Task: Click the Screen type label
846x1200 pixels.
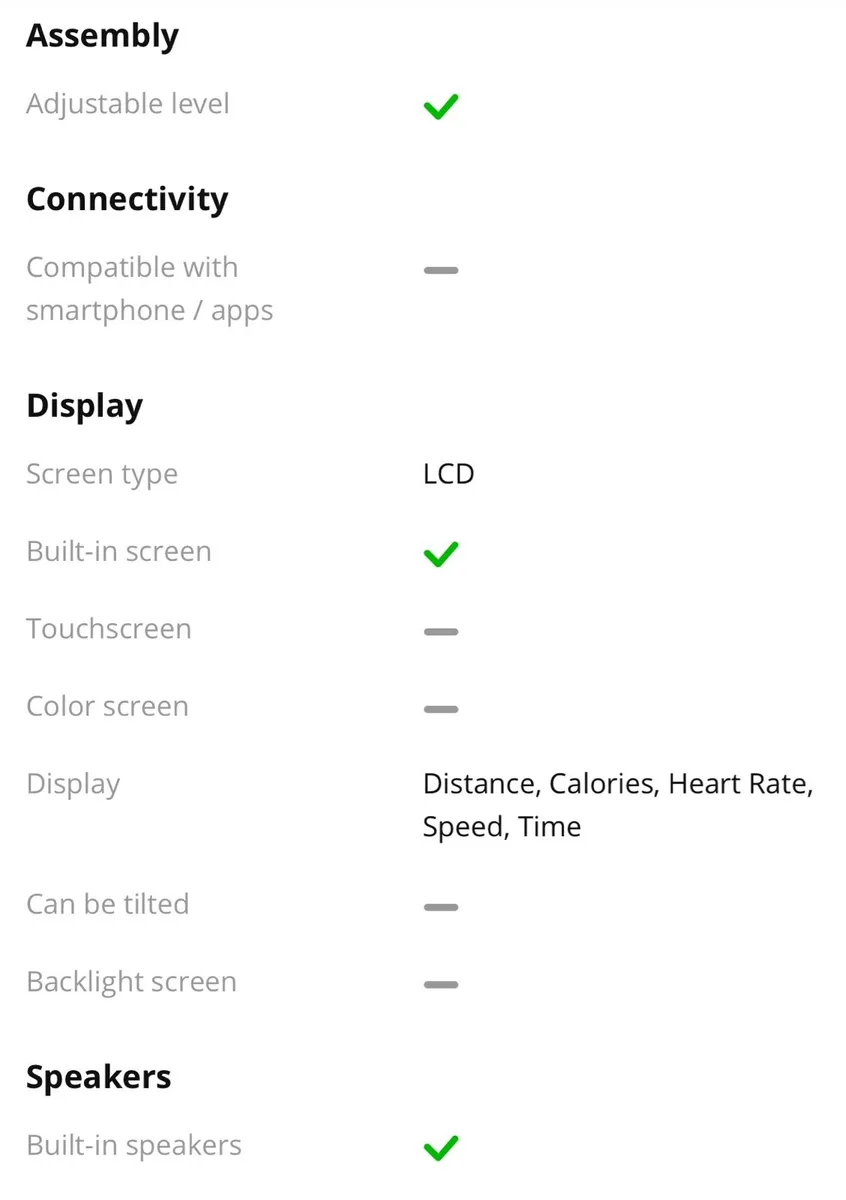Action: click(x=102, y=474)
